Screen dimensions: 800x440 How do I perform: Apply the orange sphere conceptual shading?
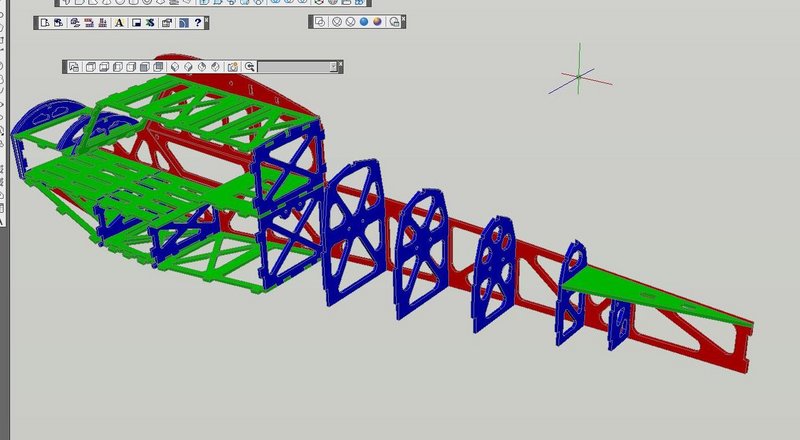click(378, 22)
